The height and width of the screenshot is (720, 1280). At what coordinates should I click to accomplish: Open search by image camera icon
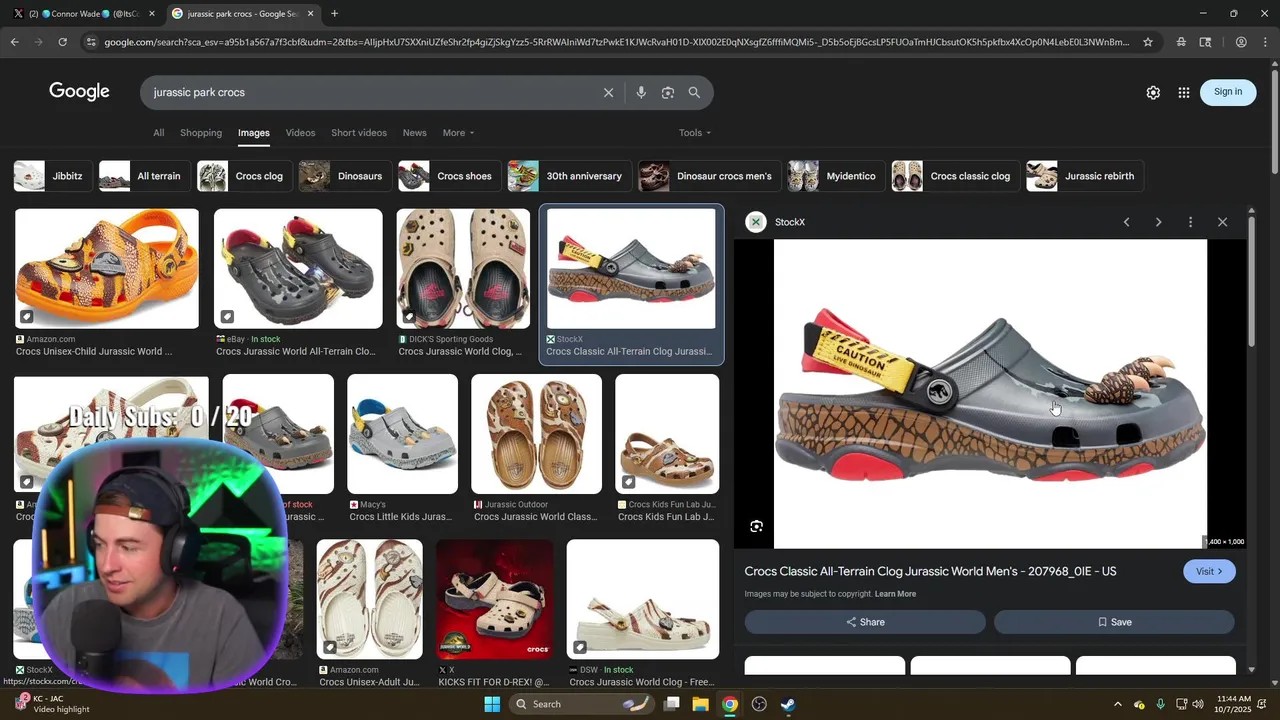(x=668, y=92)
